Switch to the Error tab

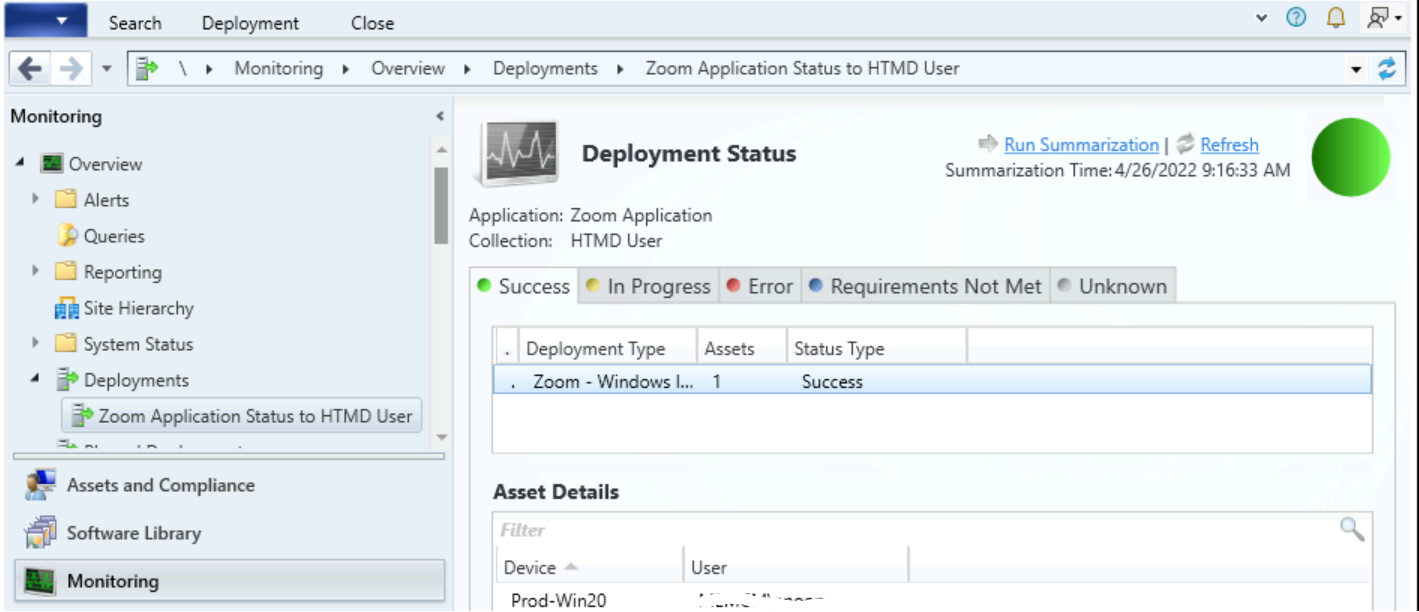click(759, 287)
